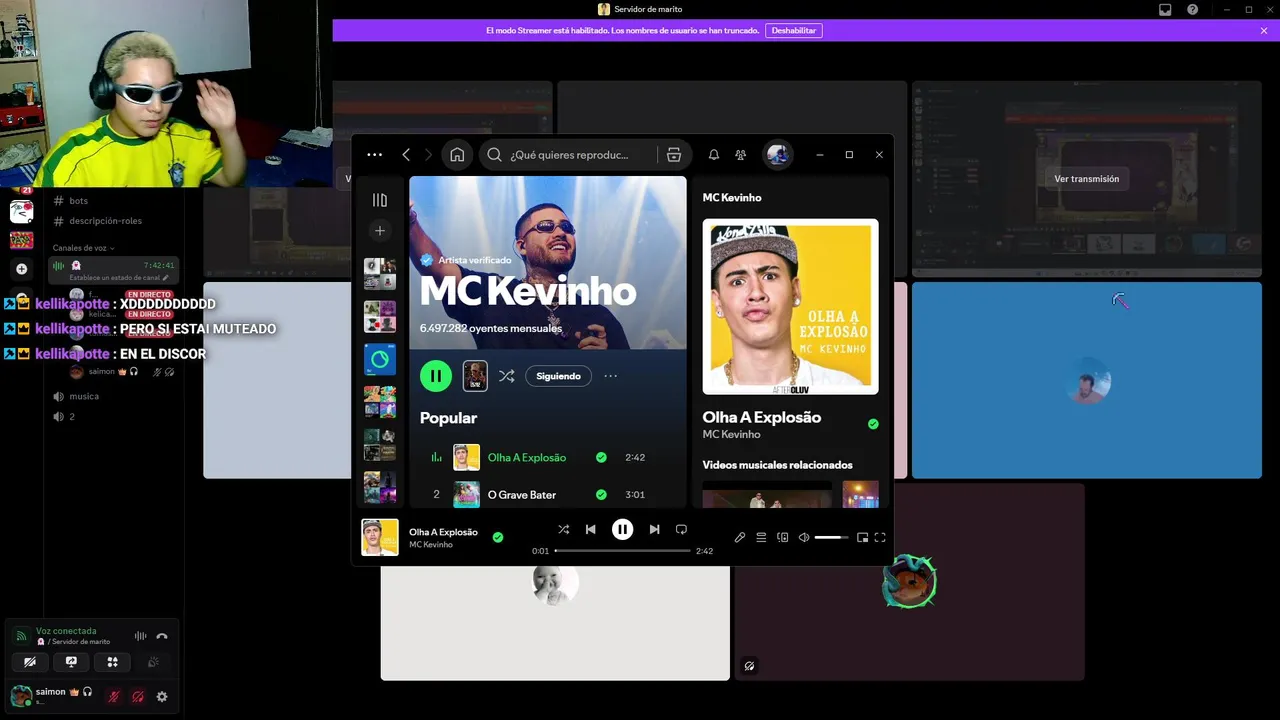Toggle saved checkmark for Olha A Explosão row
This screenshot has width=1280, height=720.
pyautogui.click(x=601, y=458)
